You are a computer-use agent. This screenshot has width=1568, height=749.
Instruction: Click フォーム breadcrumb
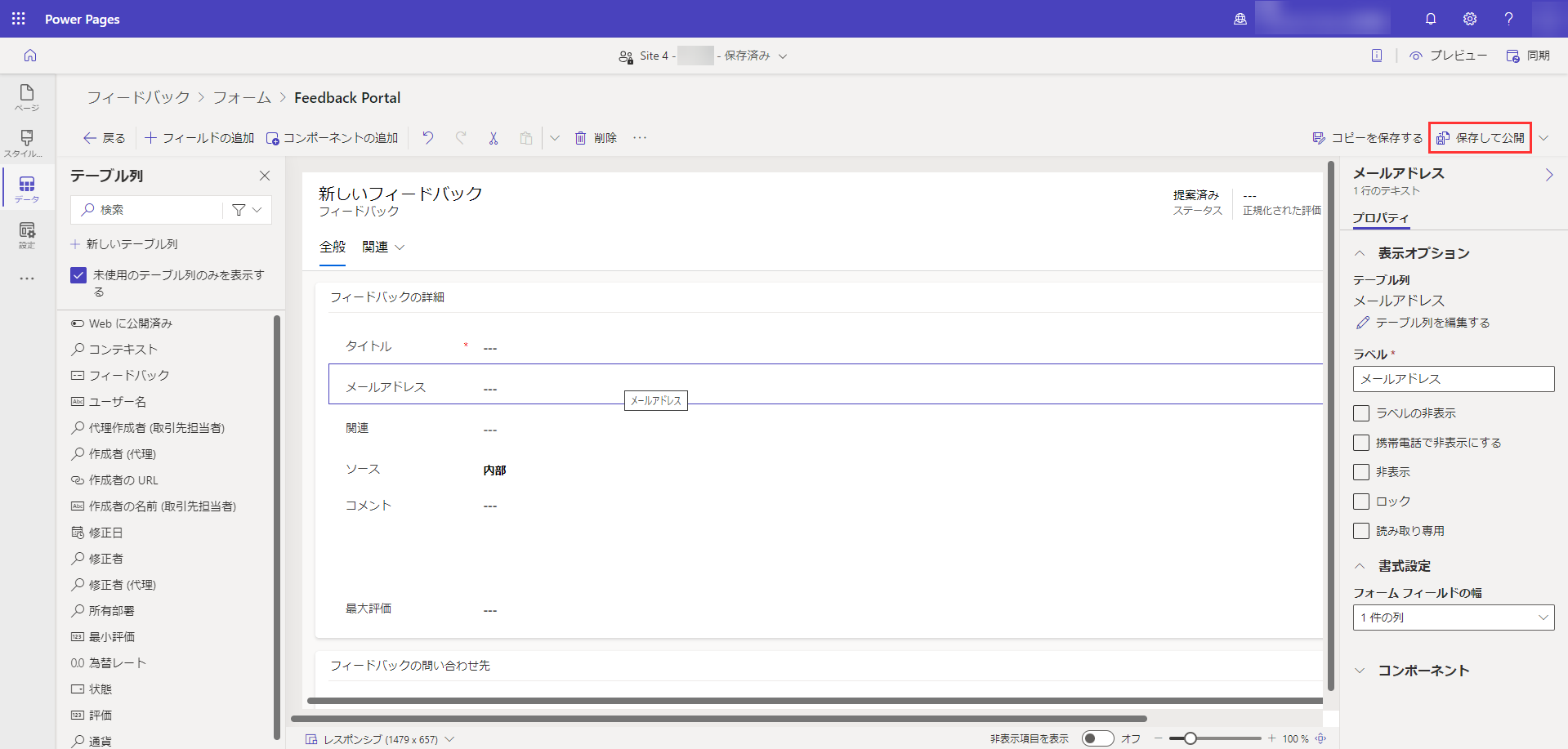click(x=242, y=98)
